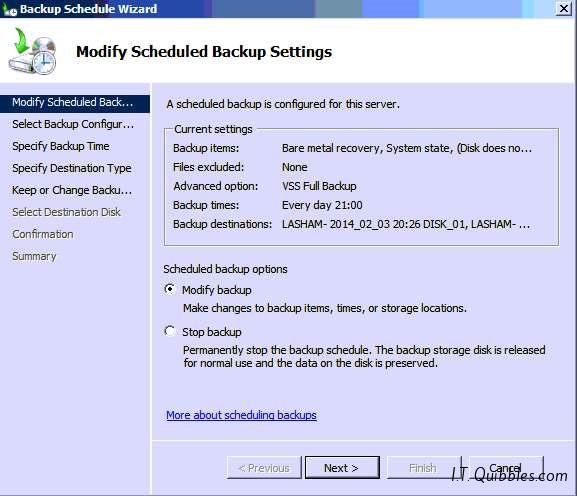This screenshot has width=577, height=496.
Task: Click the Cancel button
Action: [x=506, y=468]
